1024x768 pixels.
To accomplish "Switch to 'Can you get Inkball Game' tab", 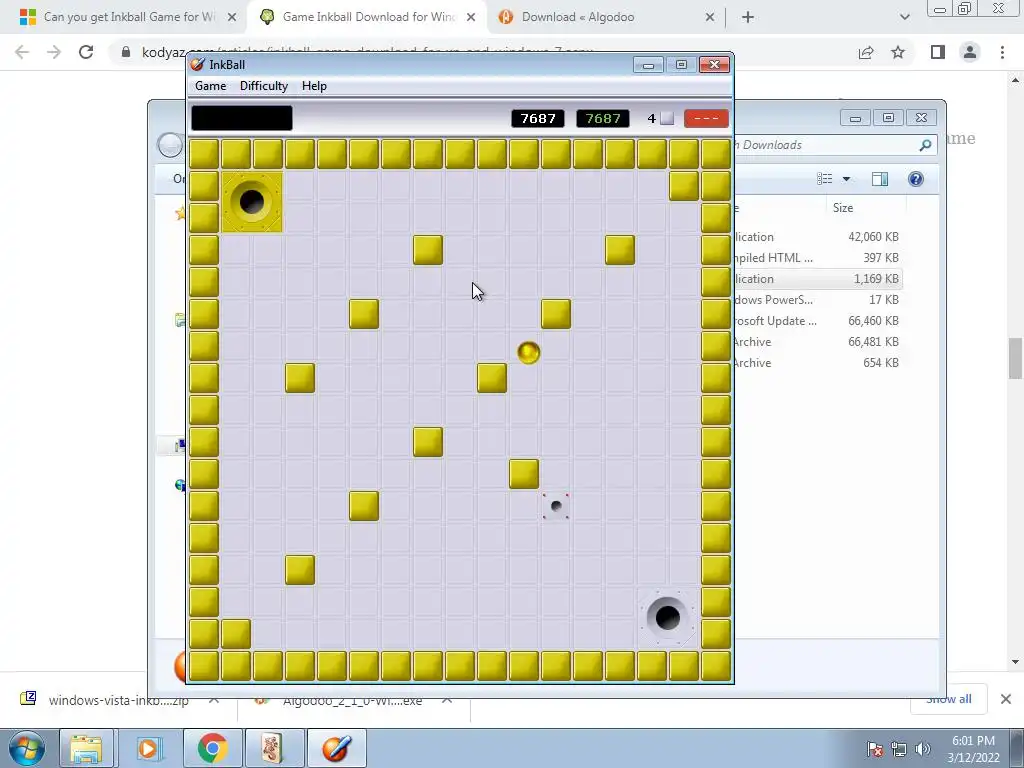I will coord(128,17).
